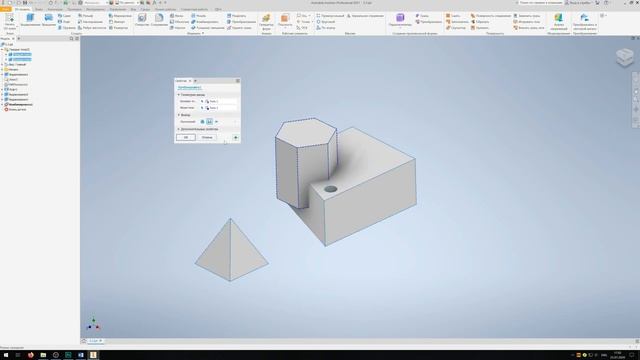Expand the first solid body node

point(6,54)
